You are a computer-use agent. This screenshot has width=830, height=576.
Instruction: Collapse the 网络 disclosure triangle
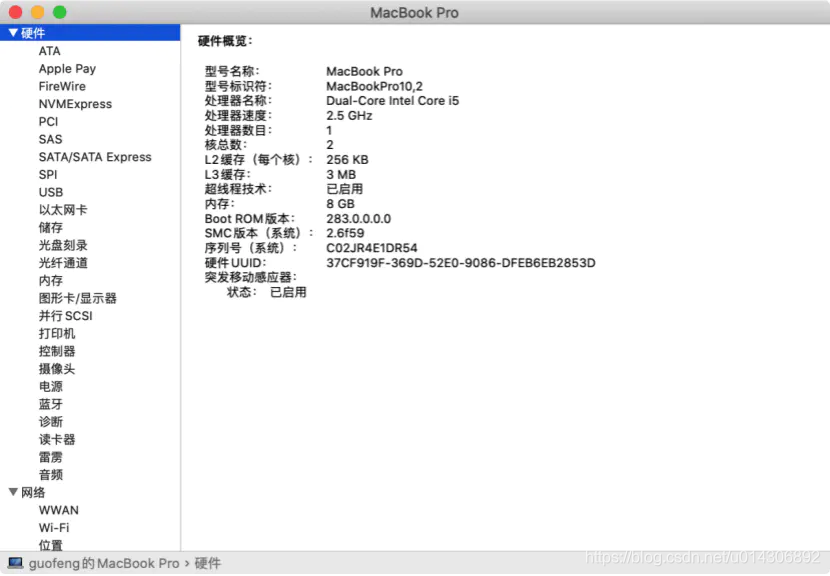coord(14,492)
